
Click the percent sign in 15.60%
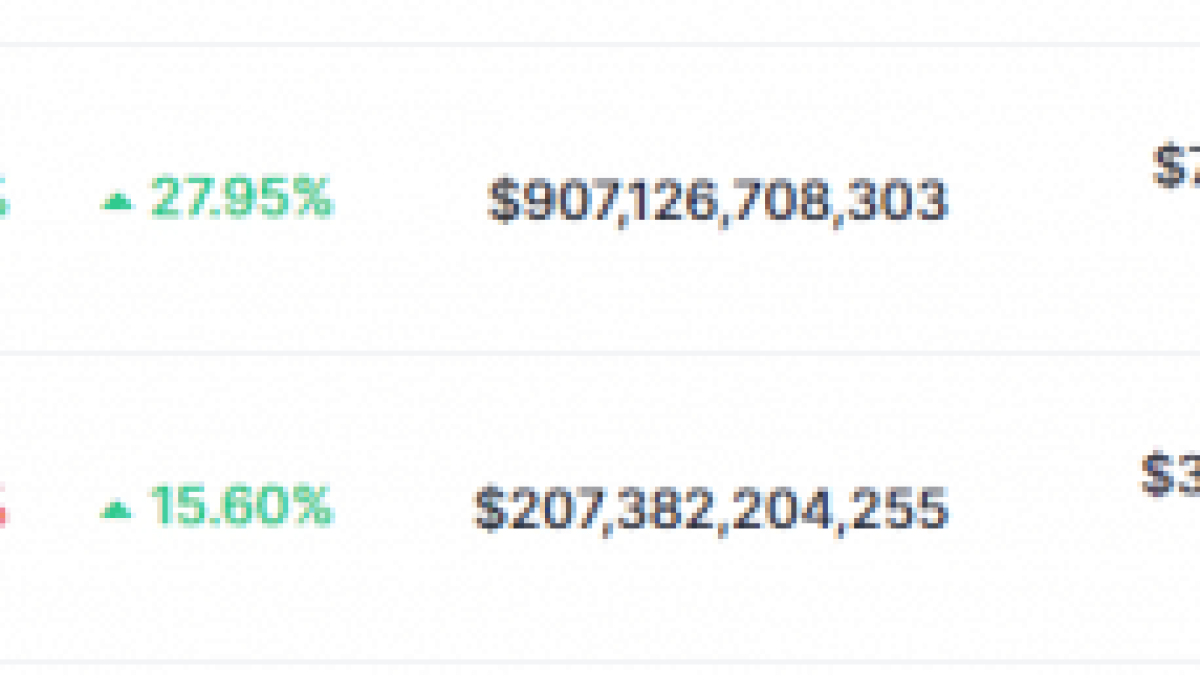pos(313,507)
